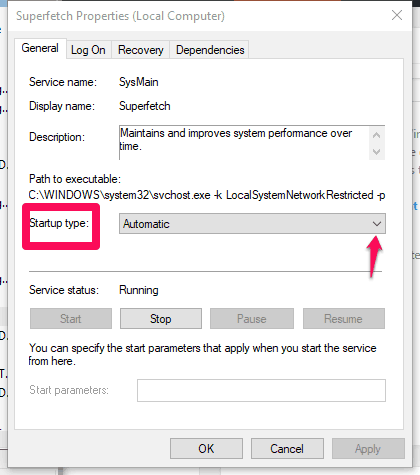420x475 pixels.
Task: Close the Superfetch Properties window
Action: coord(397,15)
